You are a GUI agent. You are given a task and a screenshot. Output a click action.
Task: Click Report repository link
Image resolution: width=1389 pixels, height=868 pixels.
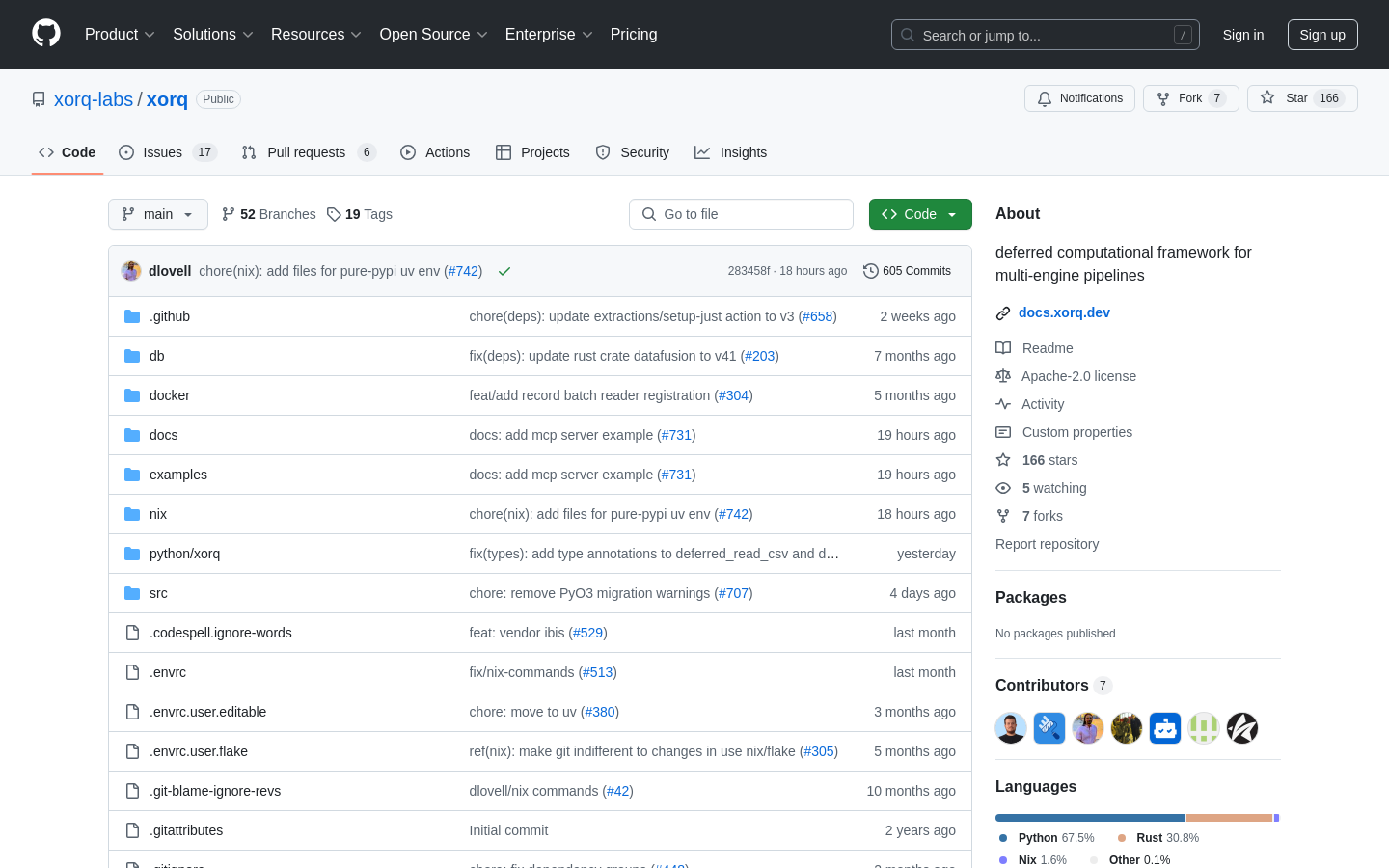(1047, 544)
